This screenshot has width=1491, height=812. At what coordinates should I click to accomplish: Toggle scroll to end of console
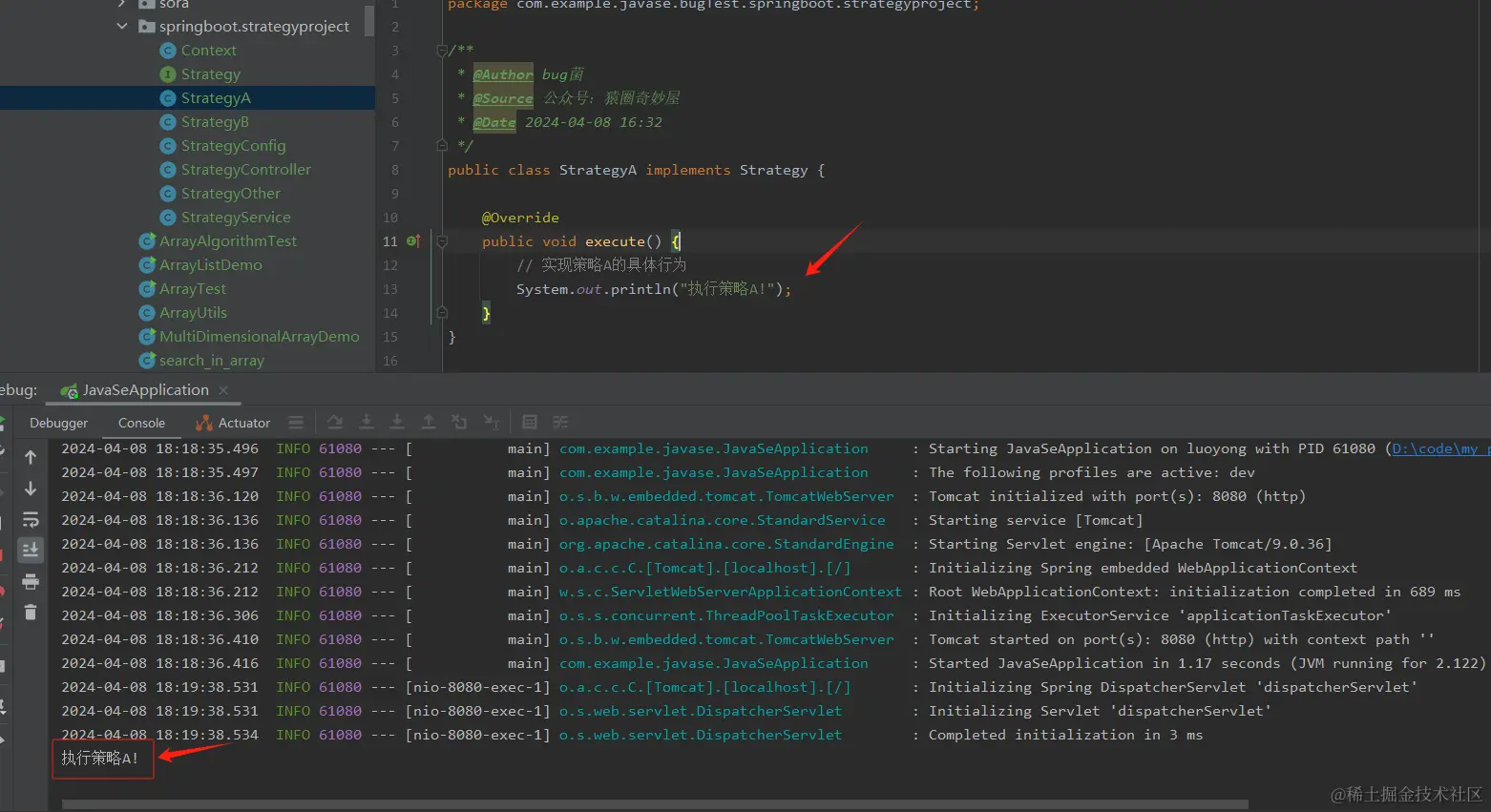(31, 550)
